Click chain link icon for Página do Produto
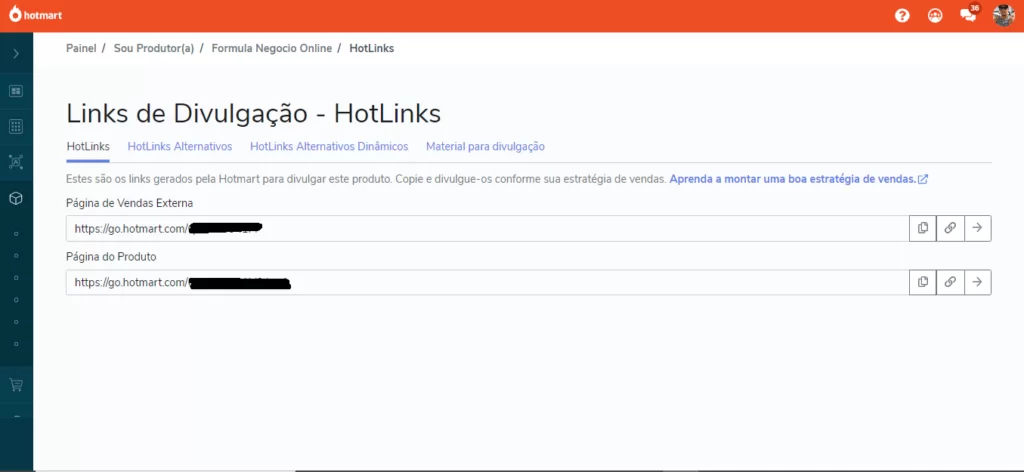Screen dimensions: 1024x472 [950, 282]
